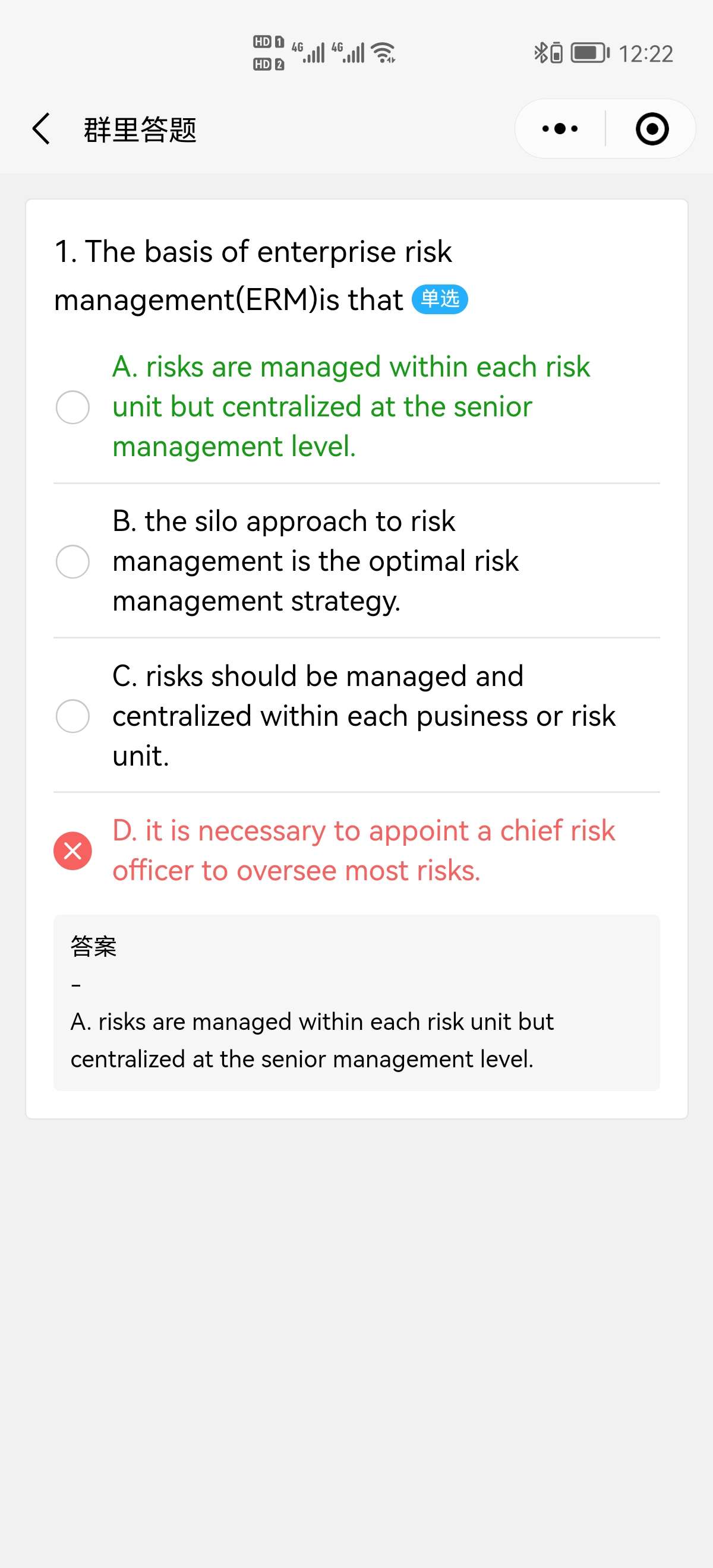The image size is (713, 1568).
Task: Tap the back arrow icon
Action: tap(41, 129)
